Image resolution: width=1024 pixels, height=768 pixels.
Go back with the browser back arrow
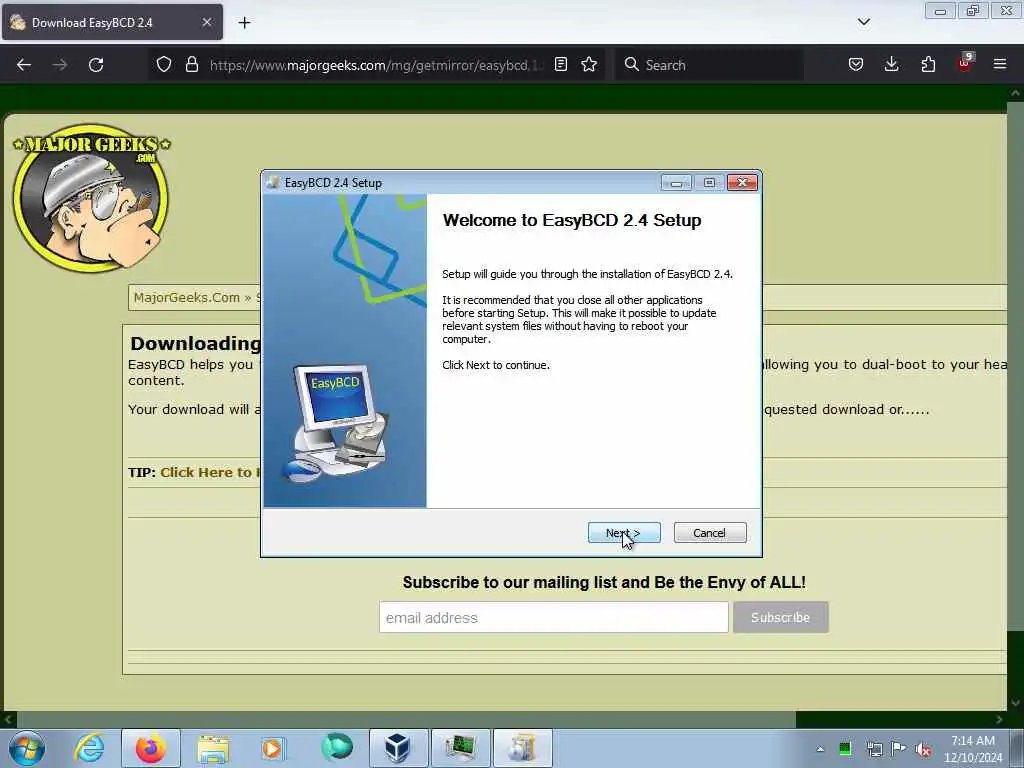24,65
